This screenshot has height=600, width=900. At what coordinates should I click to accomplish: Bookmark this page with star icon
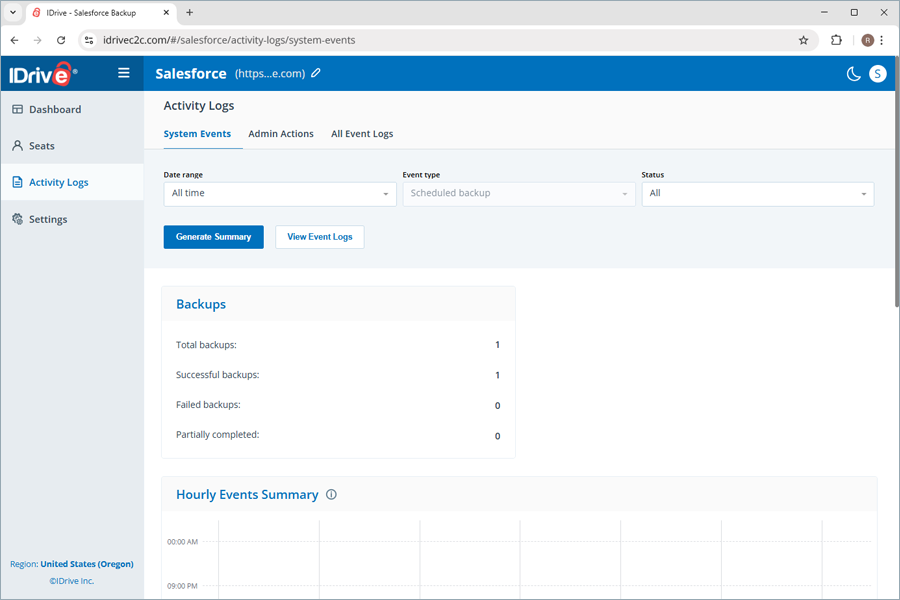click(803, 40)
